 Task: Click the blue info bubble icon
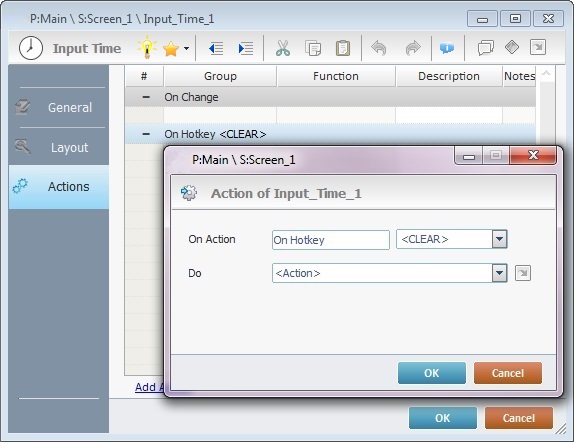pyautogui.click(x=447, y=48)
